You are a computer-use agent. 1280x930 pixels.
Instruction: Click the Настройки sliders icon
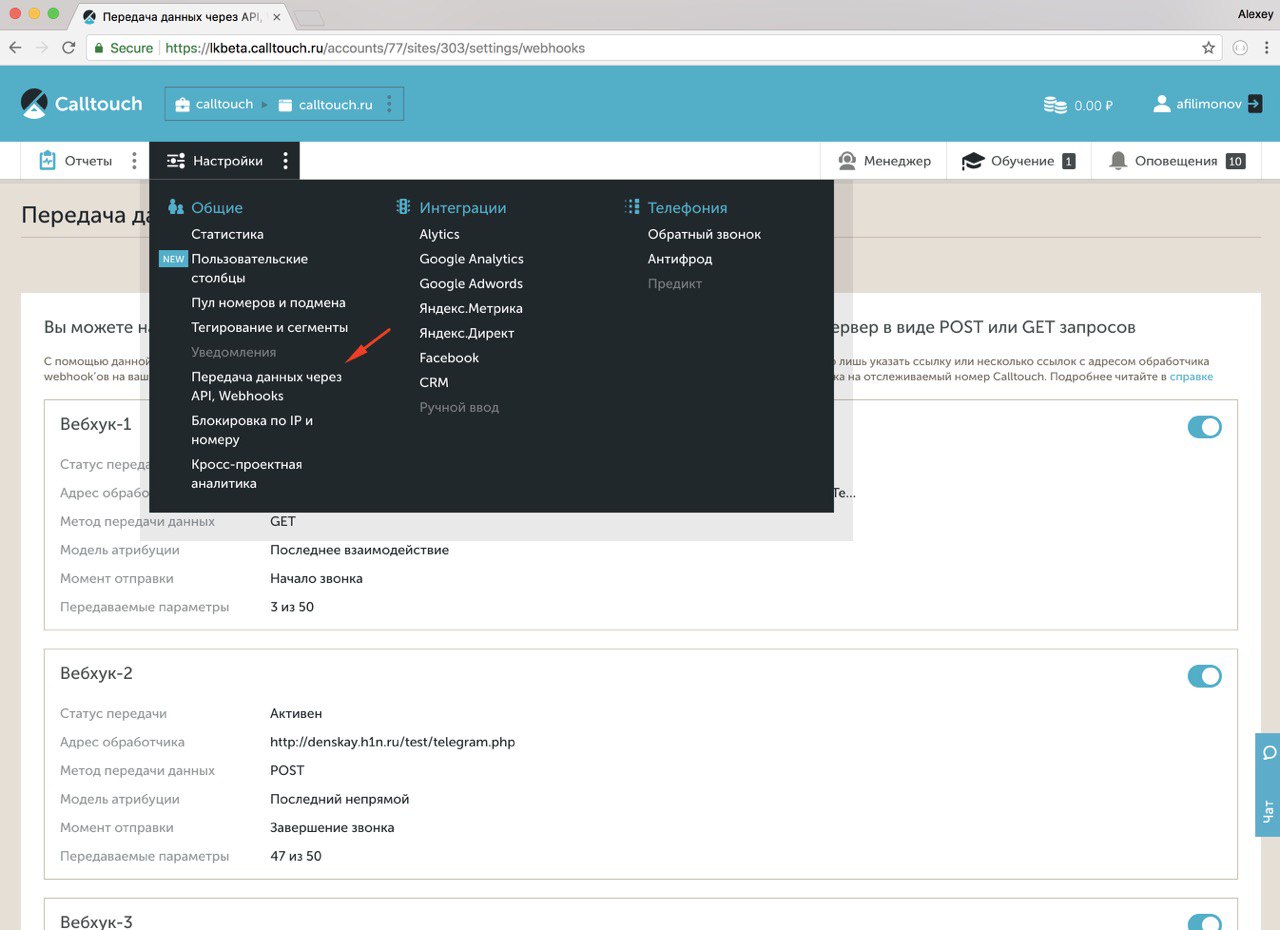176,160
